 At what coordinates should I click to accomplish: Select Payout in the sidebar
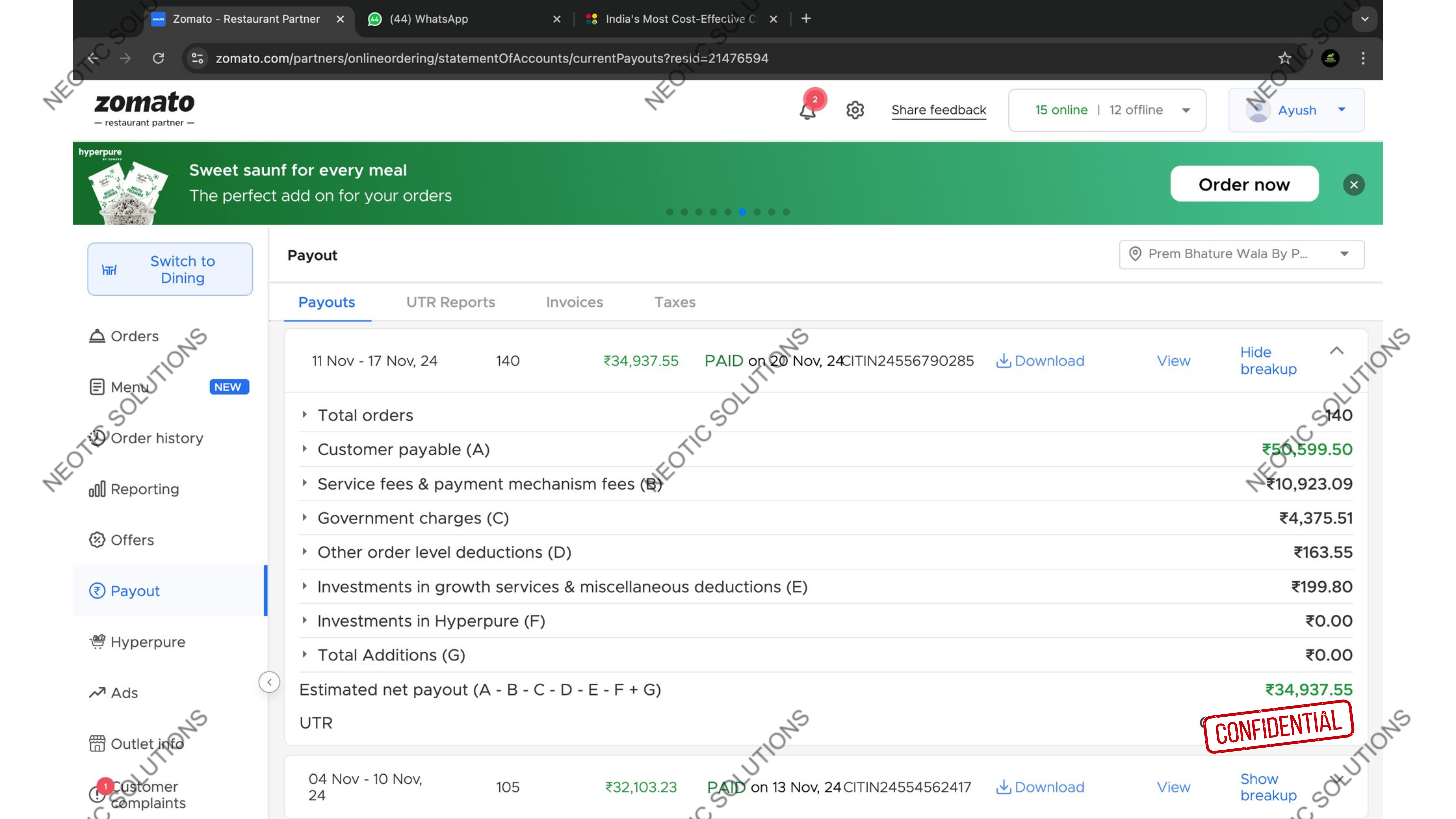[x=170, y=591]
